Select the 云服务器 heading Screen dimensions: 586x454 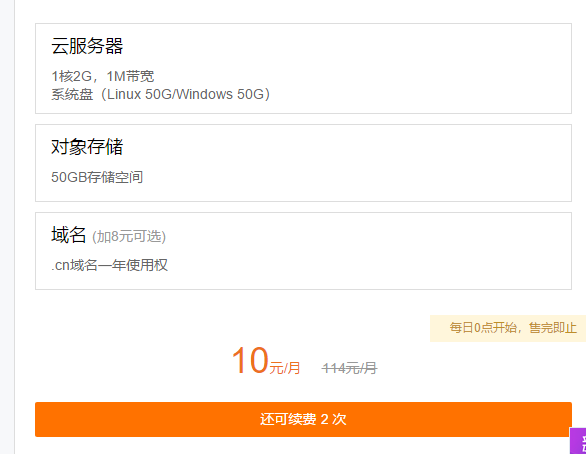coord(87,46)
